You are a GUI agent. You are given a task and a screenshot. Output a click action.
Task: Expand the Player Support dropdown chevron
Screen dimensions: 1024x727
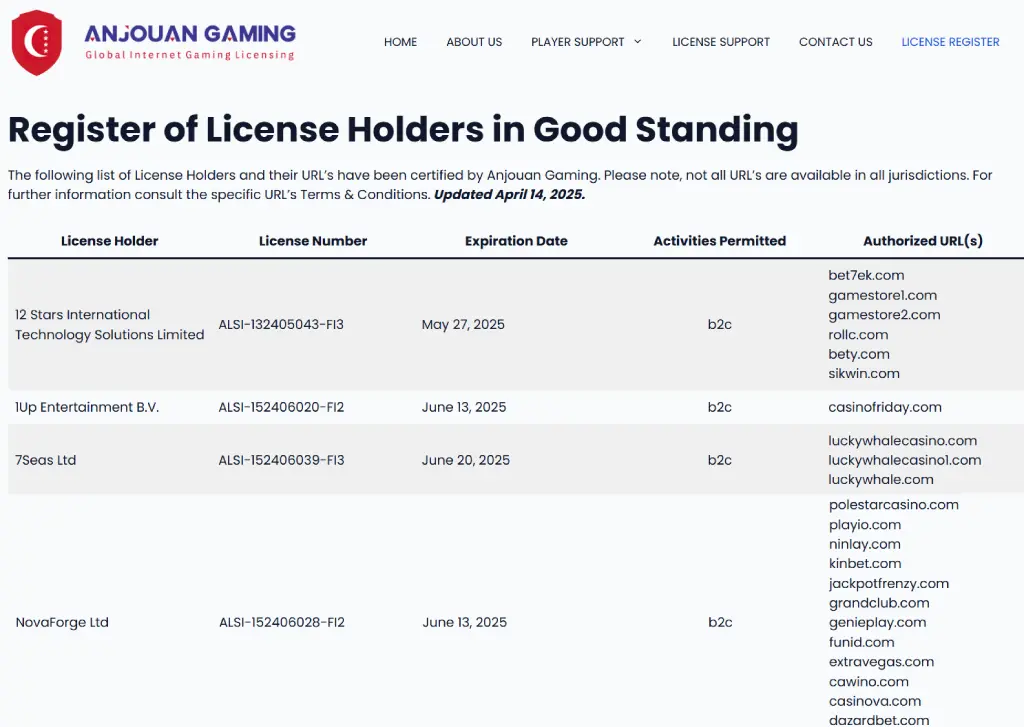click(x=638, y=42)
